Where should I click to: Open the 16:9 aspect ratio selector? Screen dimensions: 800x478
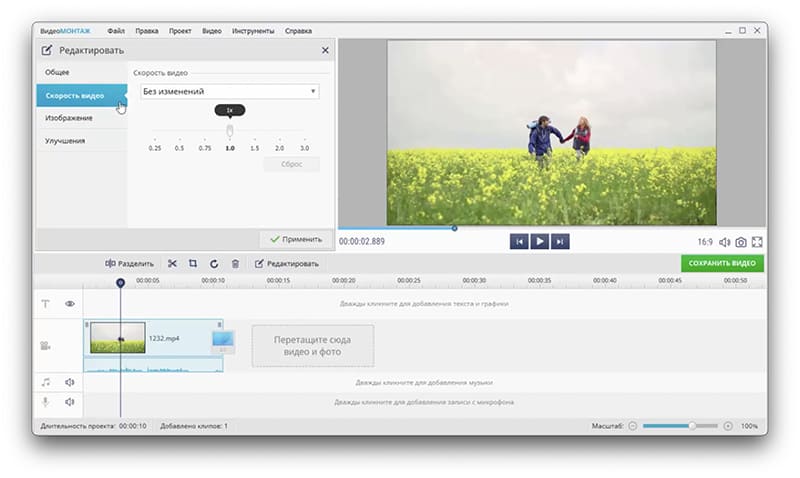coord(705,242)
